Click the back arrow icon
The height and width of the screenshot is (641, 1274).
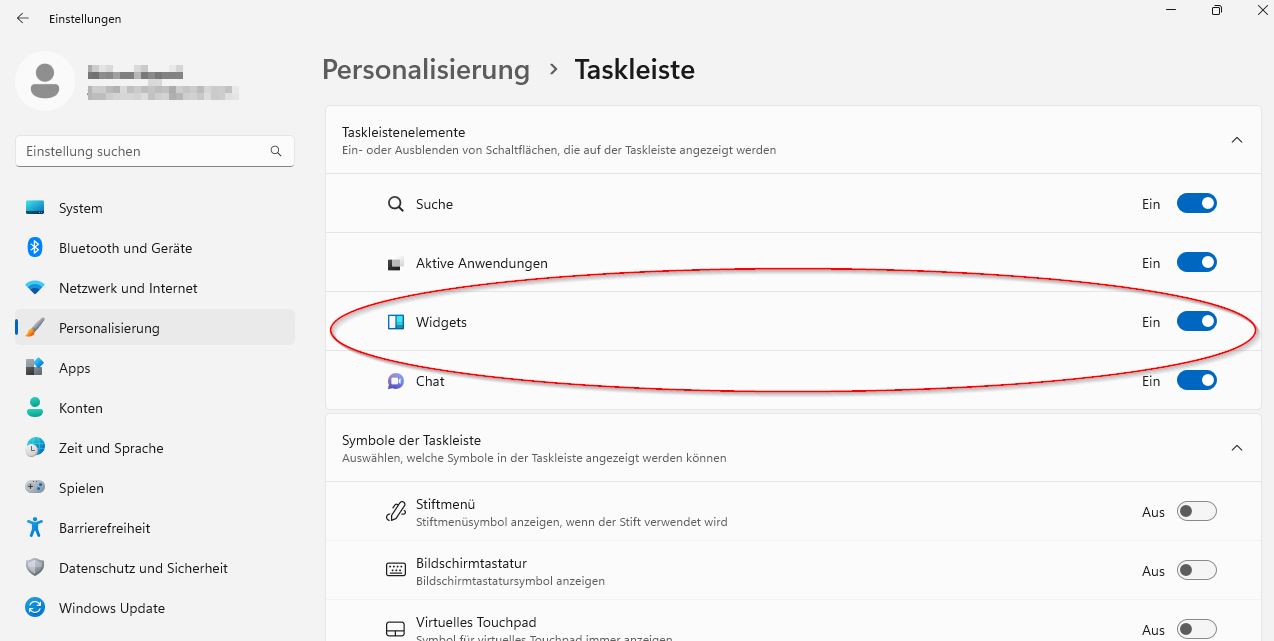pyautogui.click(x=23, y=18)
